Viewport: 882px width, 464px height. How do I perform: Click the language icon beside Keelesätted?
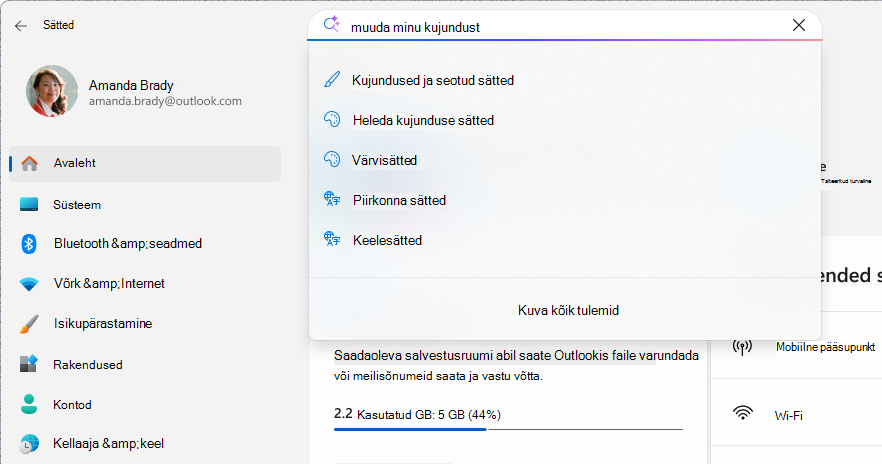332,239
